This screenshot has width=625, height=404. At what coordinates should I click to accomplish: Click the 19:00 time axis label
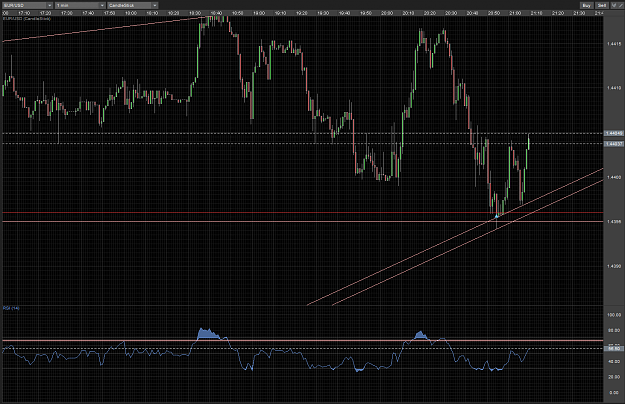click(x=259, y=13)
